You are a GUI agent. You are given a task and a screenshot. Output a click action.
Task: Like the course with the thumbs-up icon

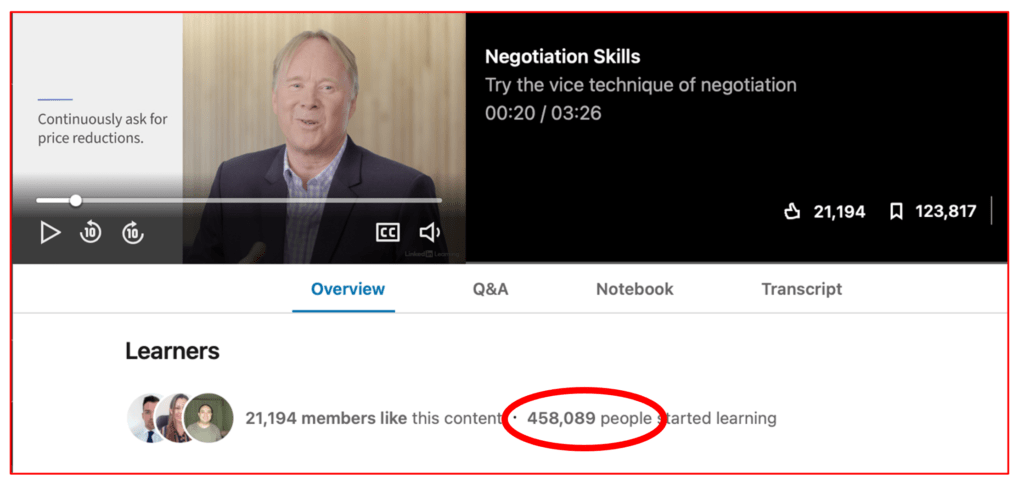793,211
